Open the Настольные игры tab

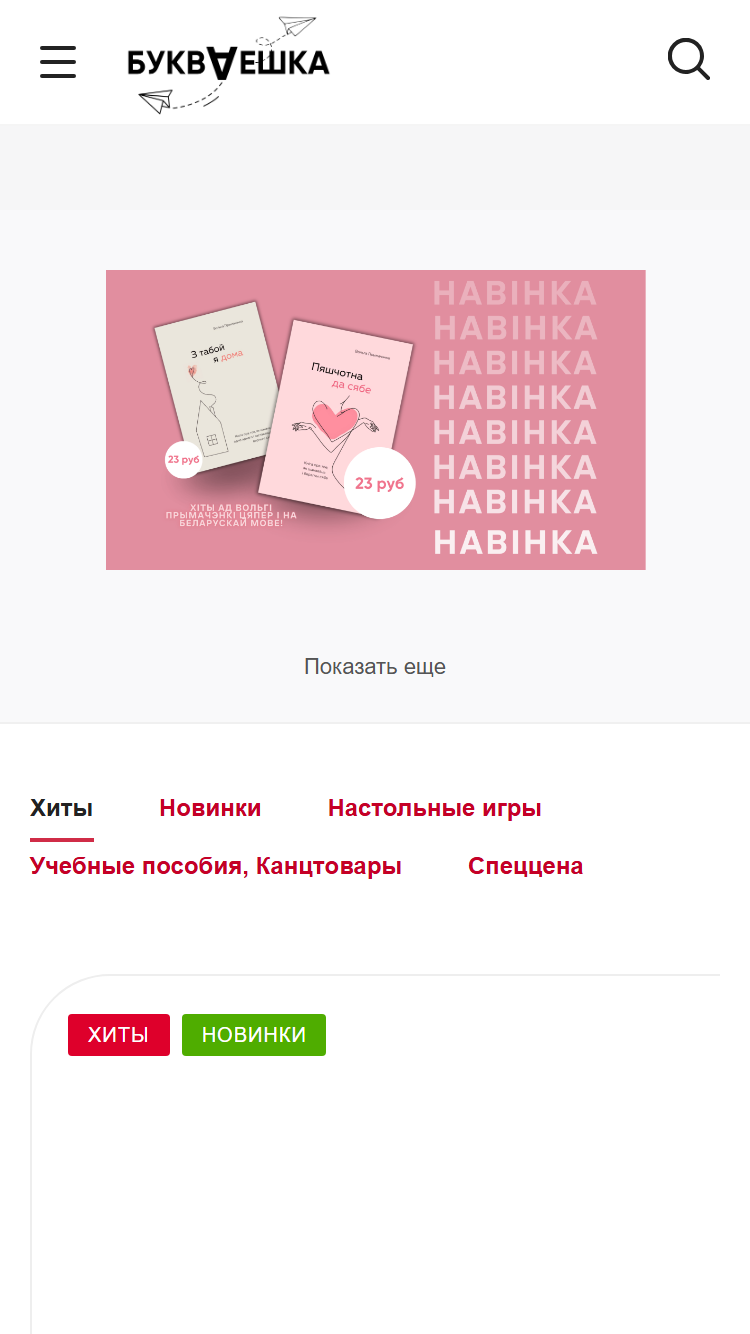point(435,808)
